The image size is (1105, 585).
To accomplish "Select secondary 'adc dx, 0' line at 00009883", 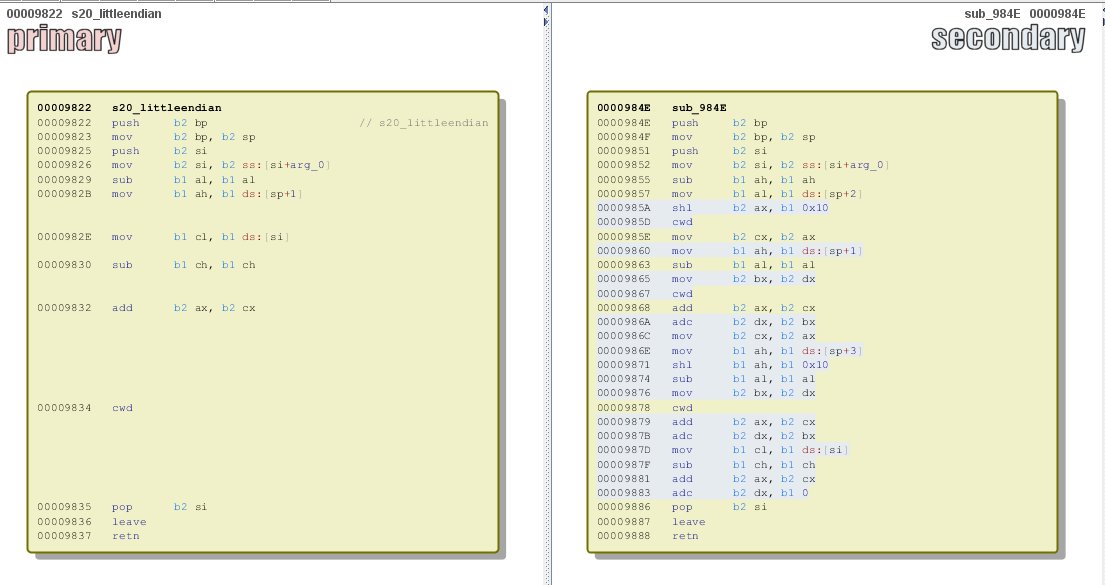I will tap(703, 493).
